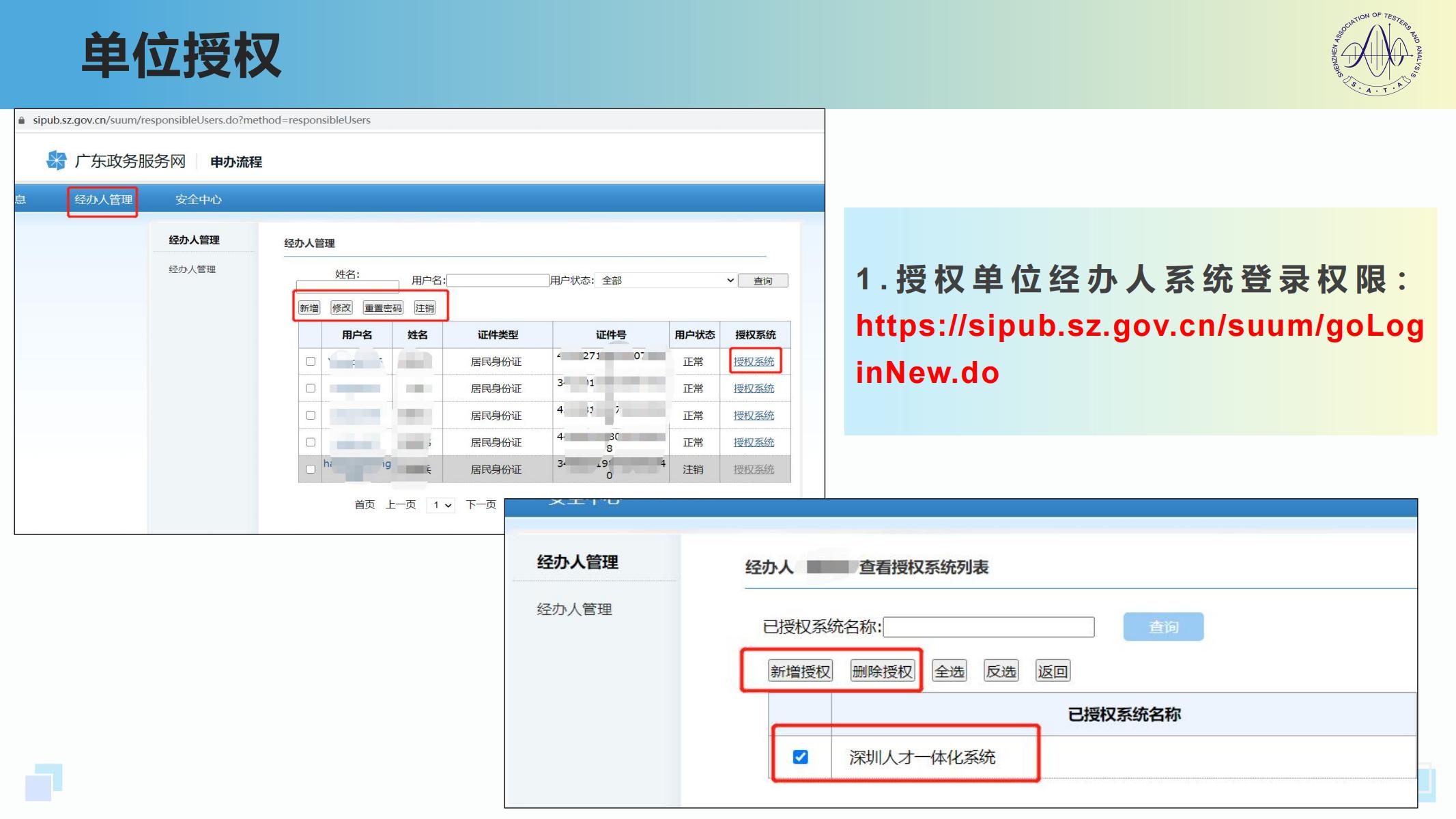The width and height of the screenshot is (1456, 819).
Task: Open the 经办人管理 tab in blue nav bar
Action: pyautogui.click(x=103, y=199)
